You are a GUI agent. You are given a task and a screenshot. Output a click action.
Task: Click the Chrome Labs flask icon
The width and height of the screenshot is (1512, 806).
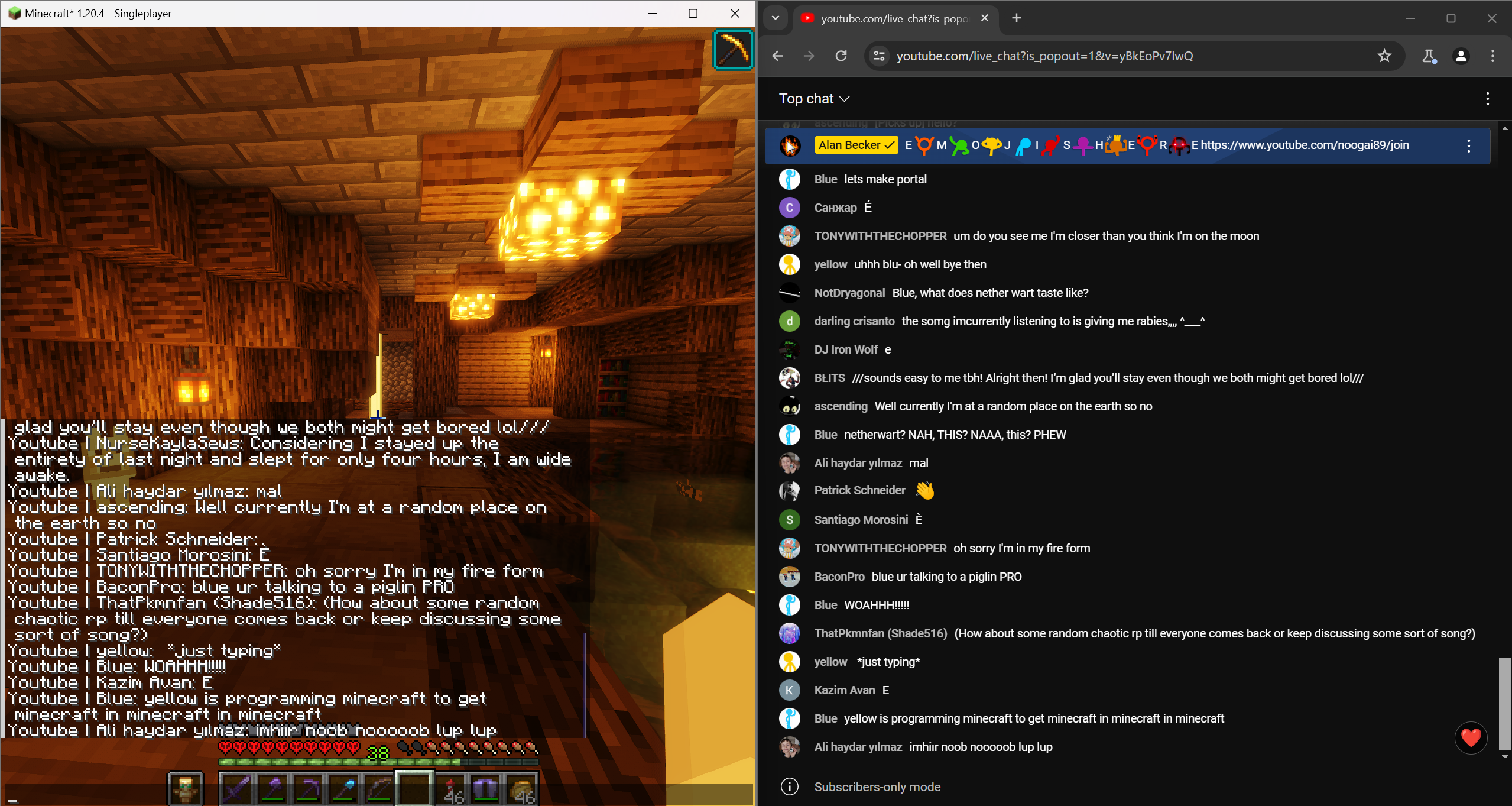pyautogui.click(x=1429, y=56)
